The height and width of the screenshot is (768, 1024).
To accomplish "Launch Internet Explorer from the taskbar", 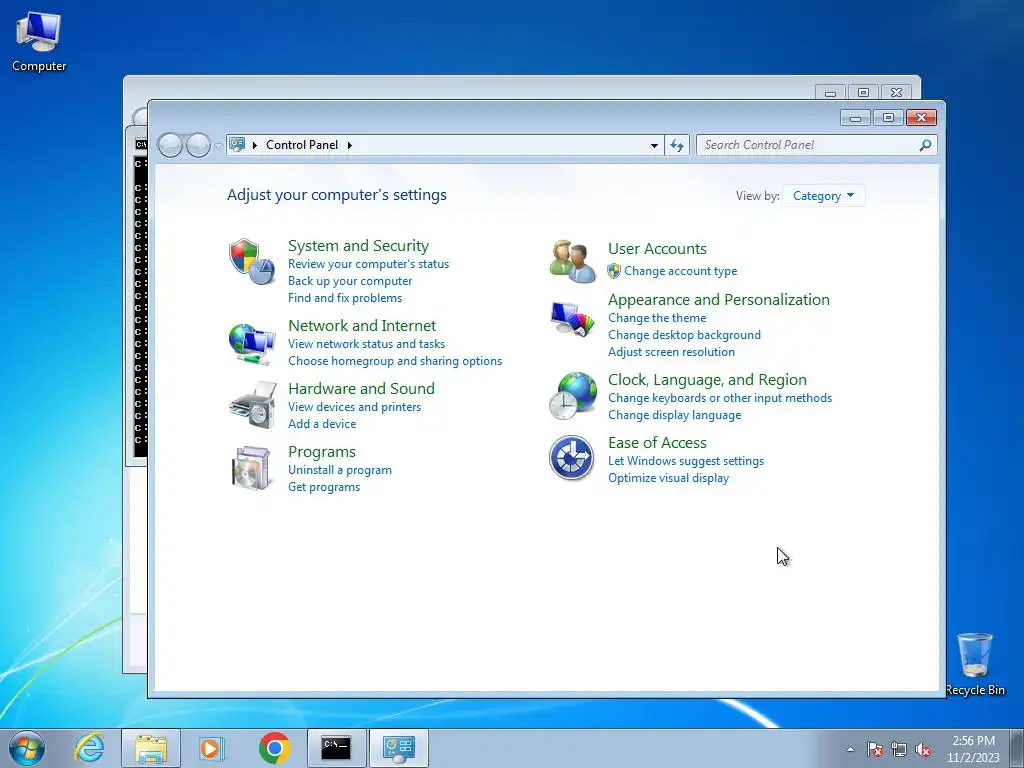I will click(x=89, y=748).
